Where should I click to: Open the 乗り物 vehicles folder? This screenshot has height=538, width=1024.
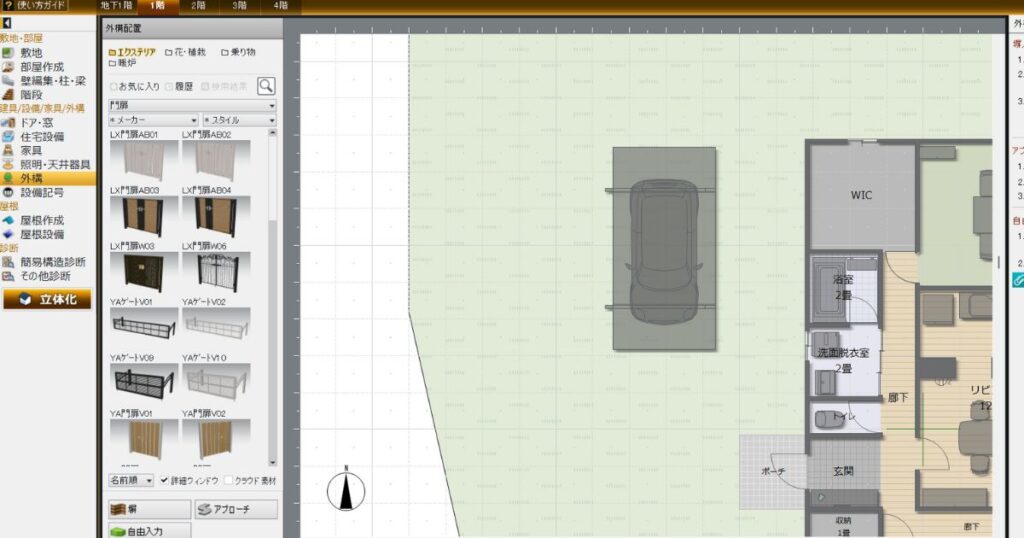coord(238,52)
